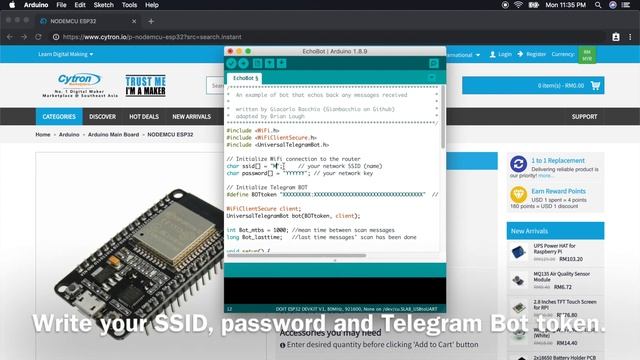Open UPS Power HAT for Raspberry Pi product

554,249
